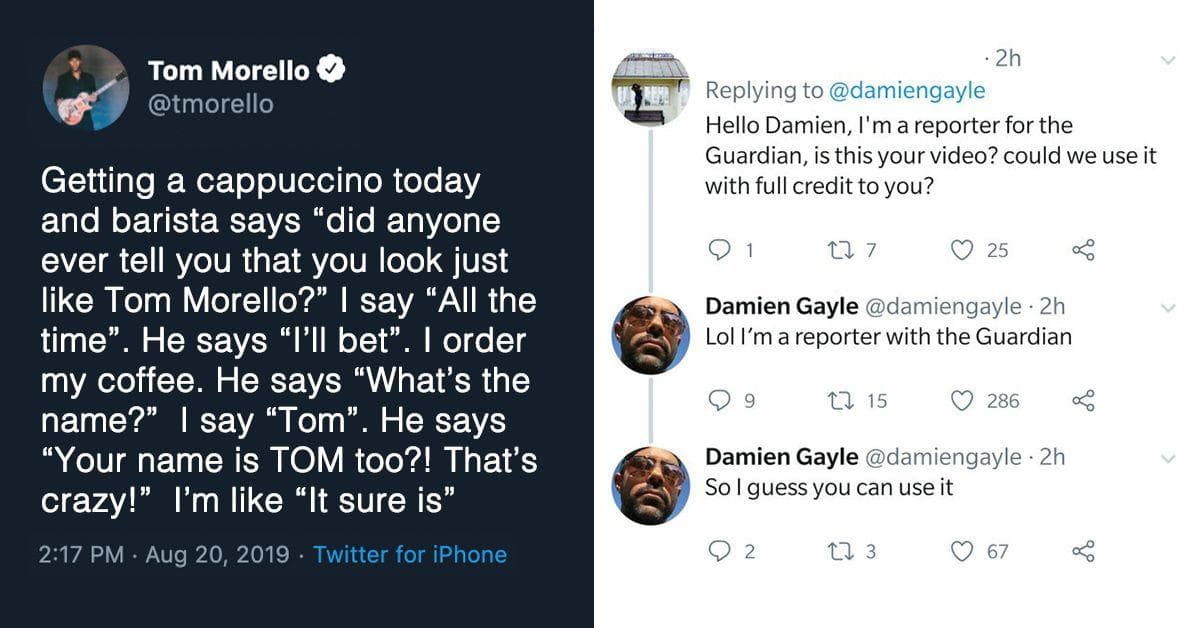
Task: Retweet the tweet with 3 retweets
Action: tap(841, 551)
